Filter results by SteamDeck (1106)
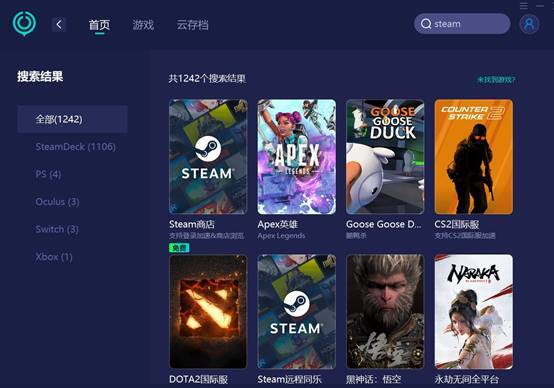Viewport: 554px width, 388px height. click(x=75, y=147)
